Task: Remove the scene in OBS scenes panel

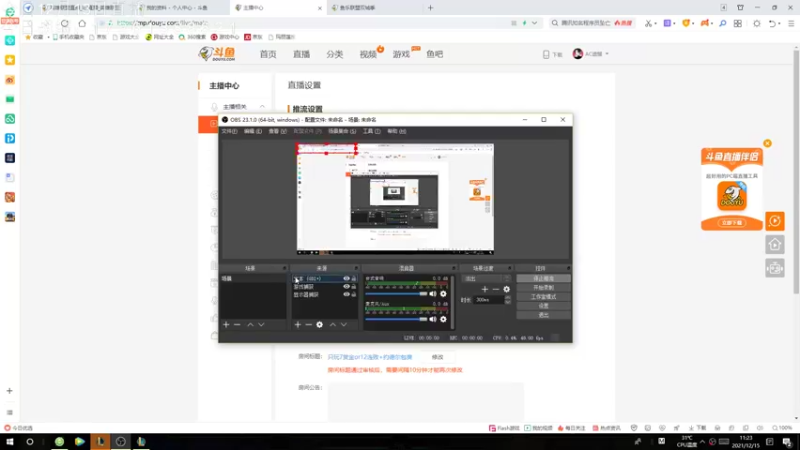Action: [237, 324]
